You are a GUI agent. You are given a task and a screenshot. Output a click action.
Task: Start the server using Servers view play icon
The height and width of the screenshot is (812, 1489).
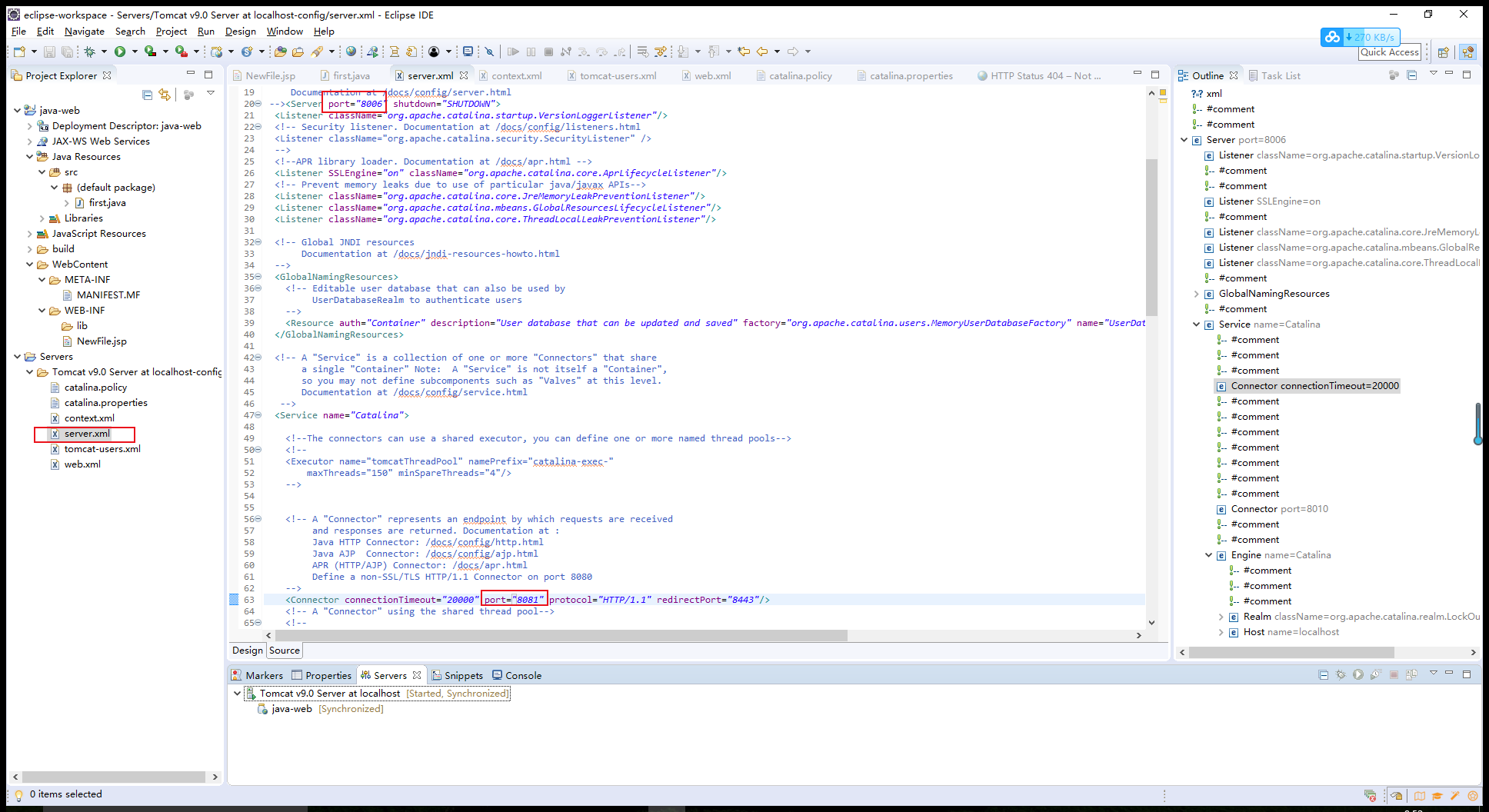pos(1358,674)
